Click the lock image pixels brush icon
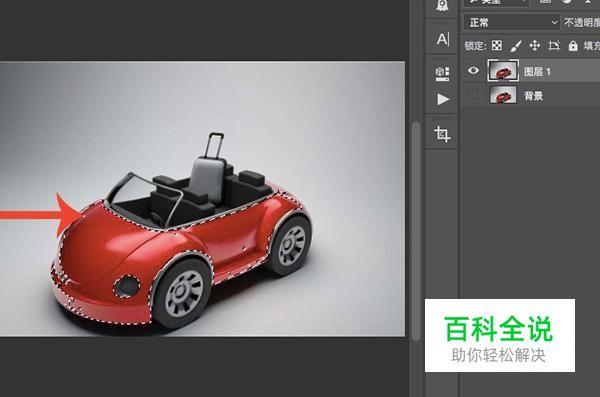This screenshot has width=600, height=397. coord(516,46)
